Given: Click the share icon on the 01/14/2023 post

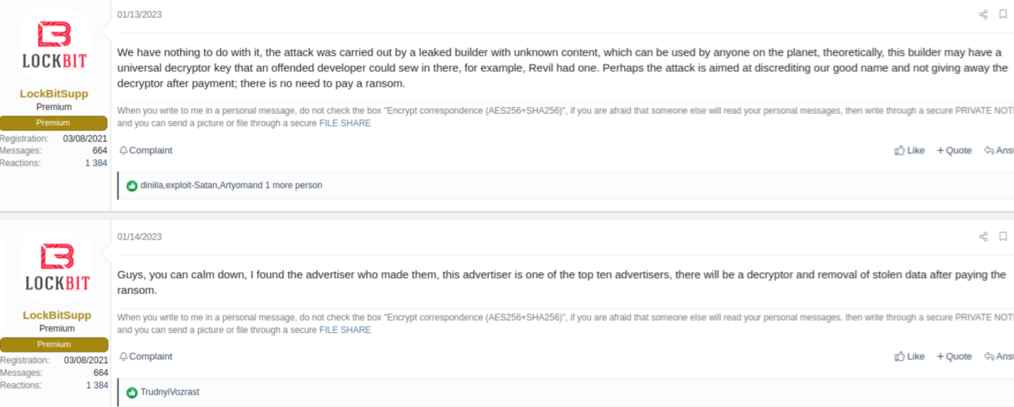Looking at the screenshot, I should [983, 237].
